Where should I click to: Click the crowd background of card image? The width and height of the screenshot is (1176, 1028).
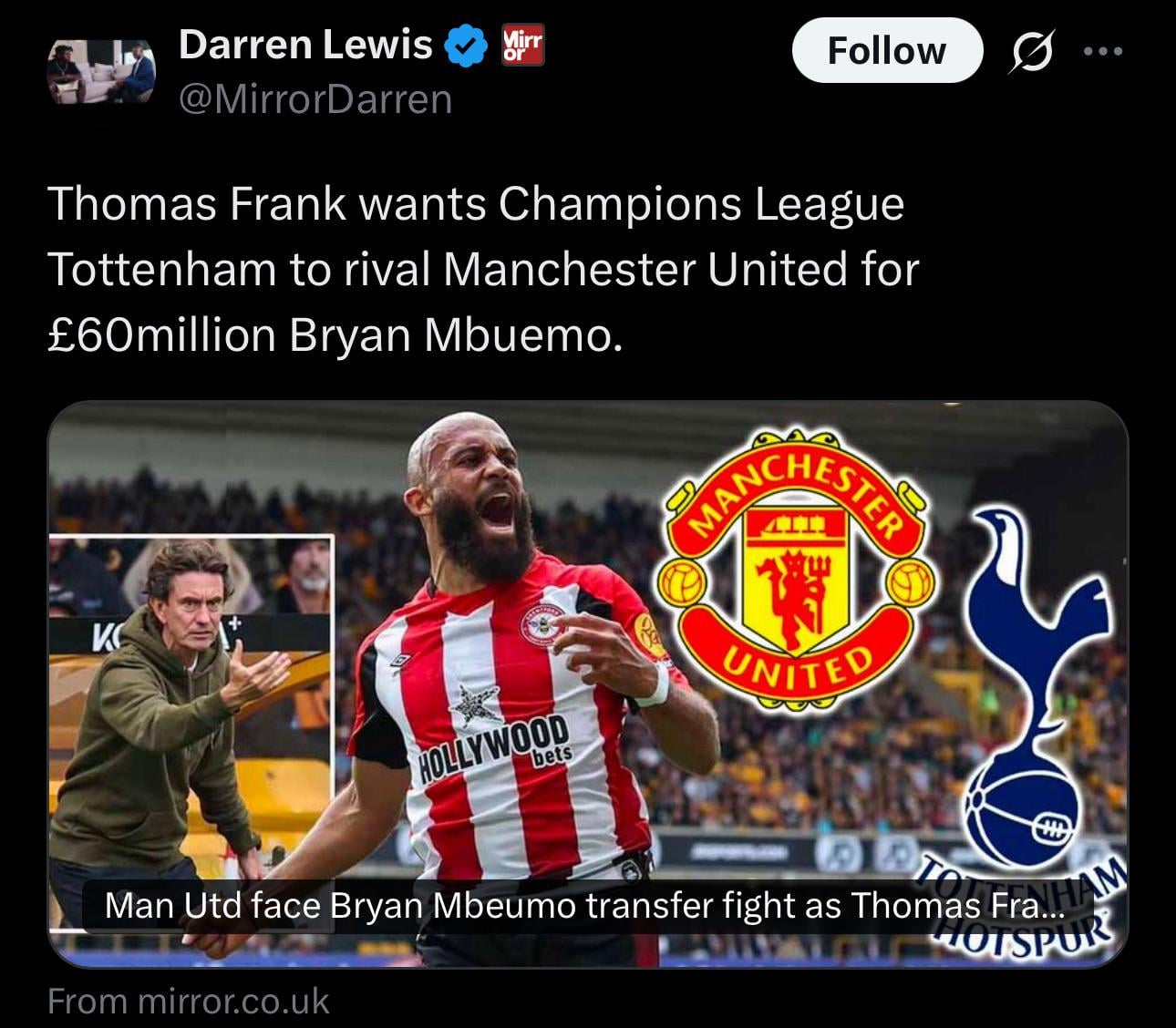pyautogui.click(x=228, y=483)
